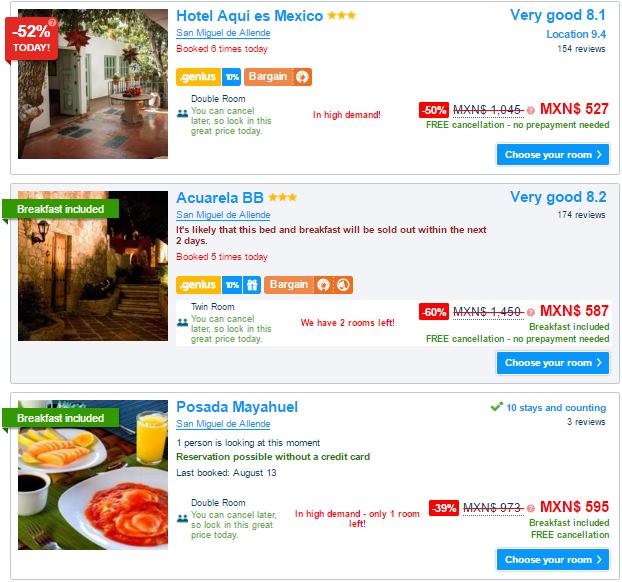Click help icon on -52% TODAY badge
Image resolution: width=622 pixels, height=582 pixels.
tap(52, 22)
